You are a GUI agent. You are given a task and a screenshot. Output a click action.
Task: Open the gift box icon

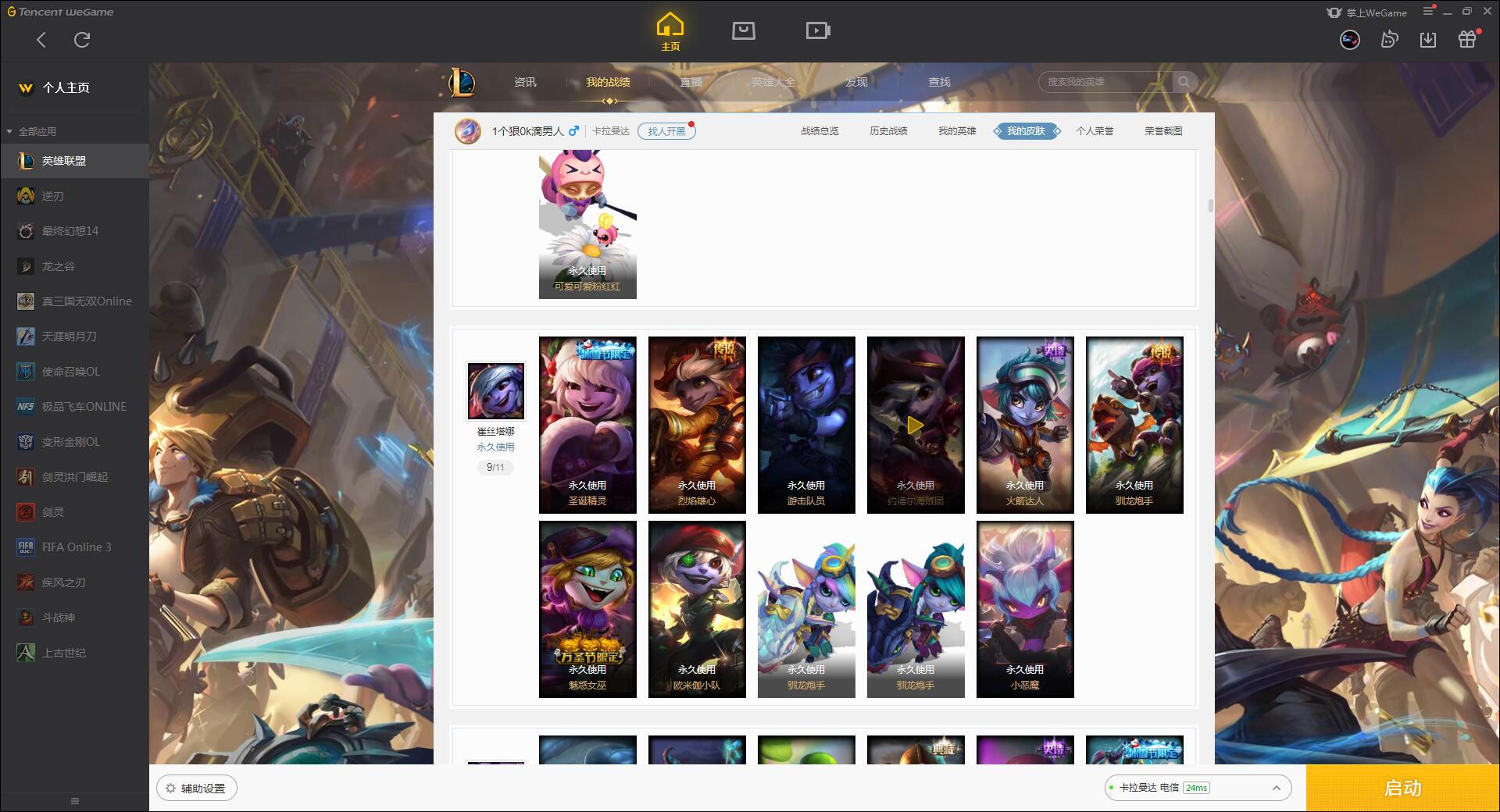(1467, 39)
